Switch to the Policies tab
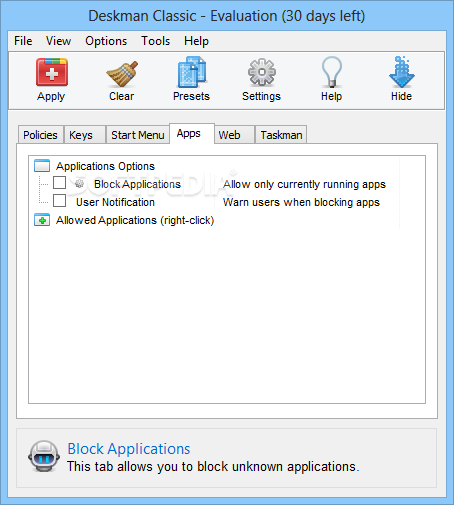The height and width of the screenshot is (505, 454). pyautogui.click(x=40, y=135)
